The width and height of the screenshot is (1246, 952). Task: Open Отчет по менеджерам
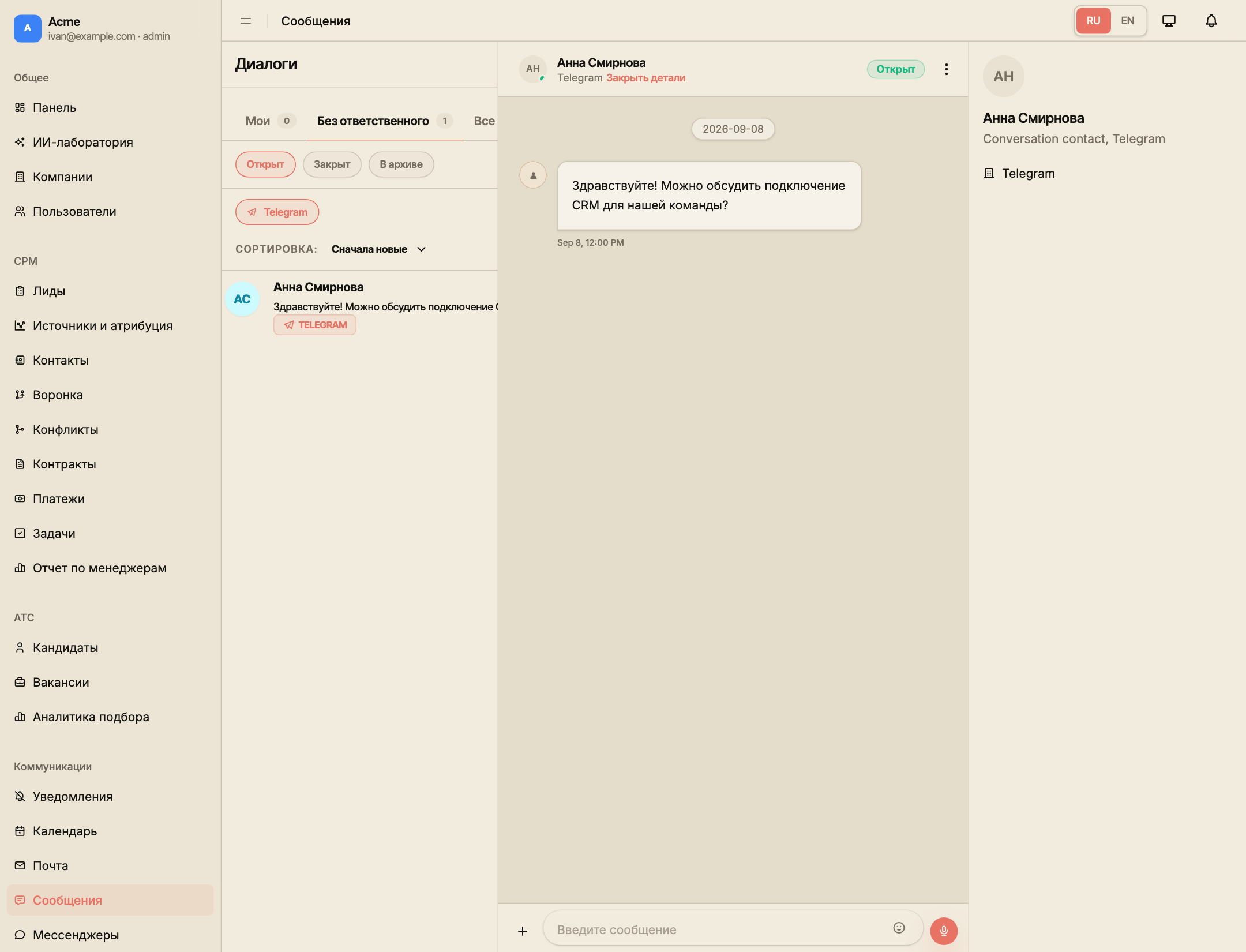pos(110,568)
